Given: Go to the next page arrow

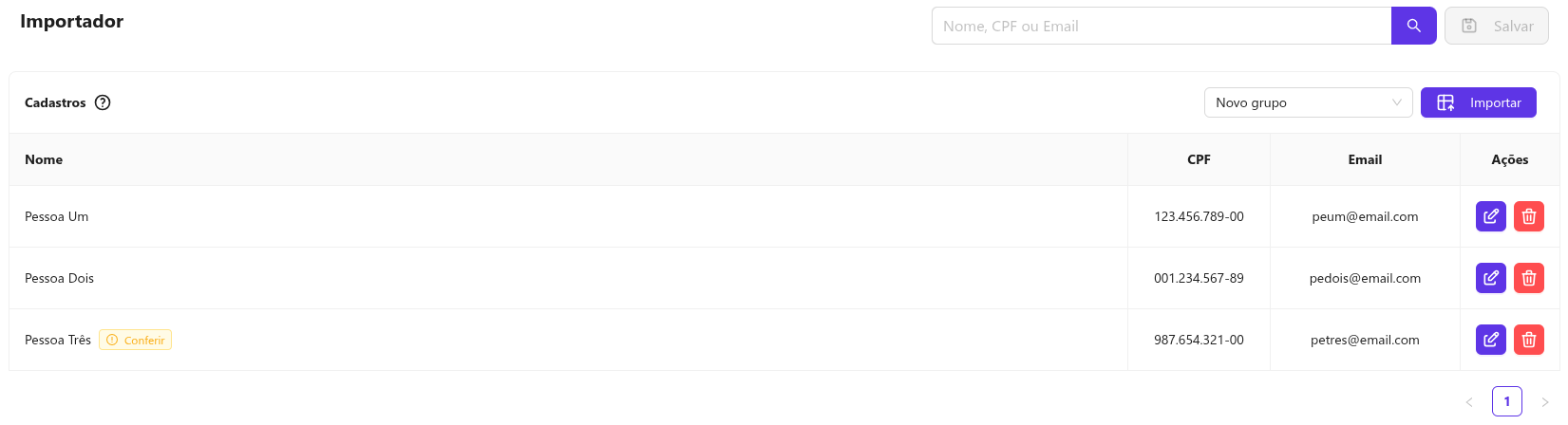Looking at the screenshot, I should (x=1544, y=401).
